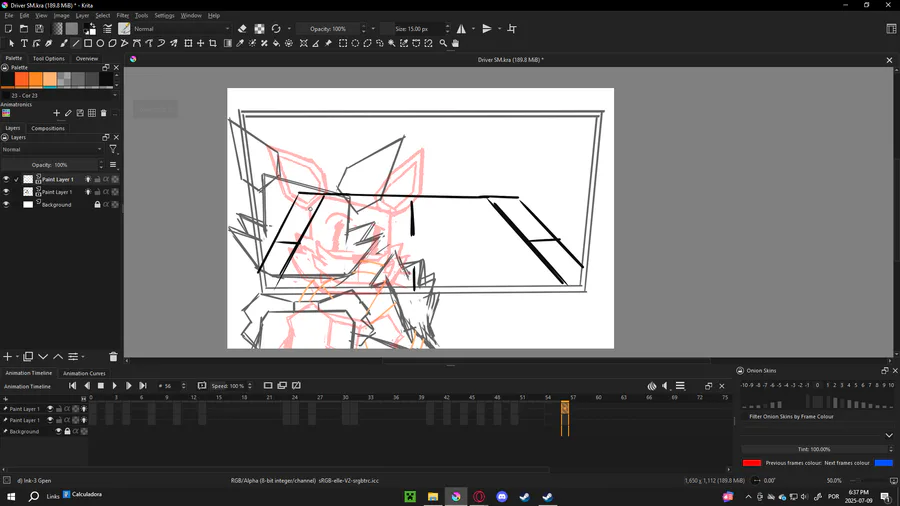Screen dimensions: 900x506
Task: Enable Filter Onion Skins by Frame Colour
Action: 791,417
